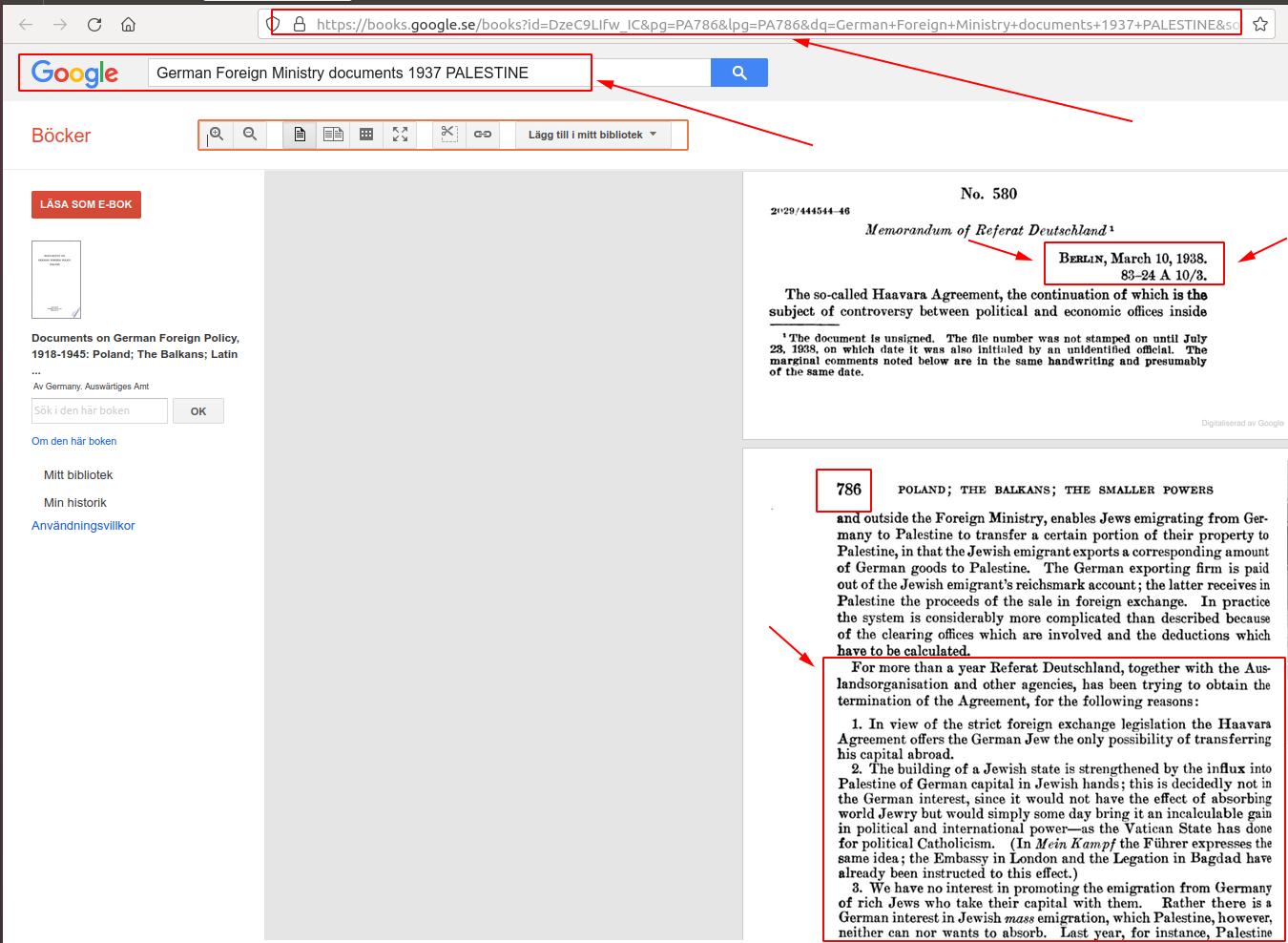The height and width of the screenshot is (943, 1288).
Task: Focus the Sök i den här boken field
Action: coord(99,411)
